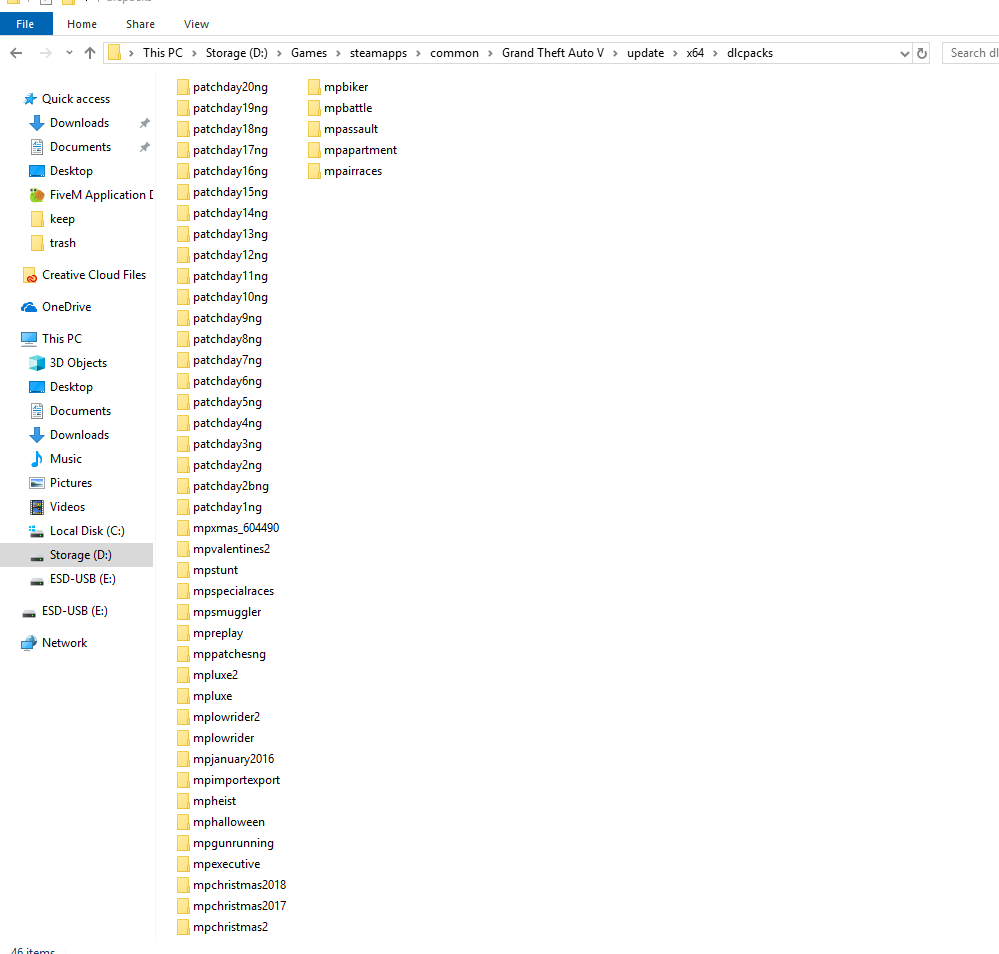Expand the chevron after 'This PC' breadcrumb
999x954 pixels.
(194, 54)
